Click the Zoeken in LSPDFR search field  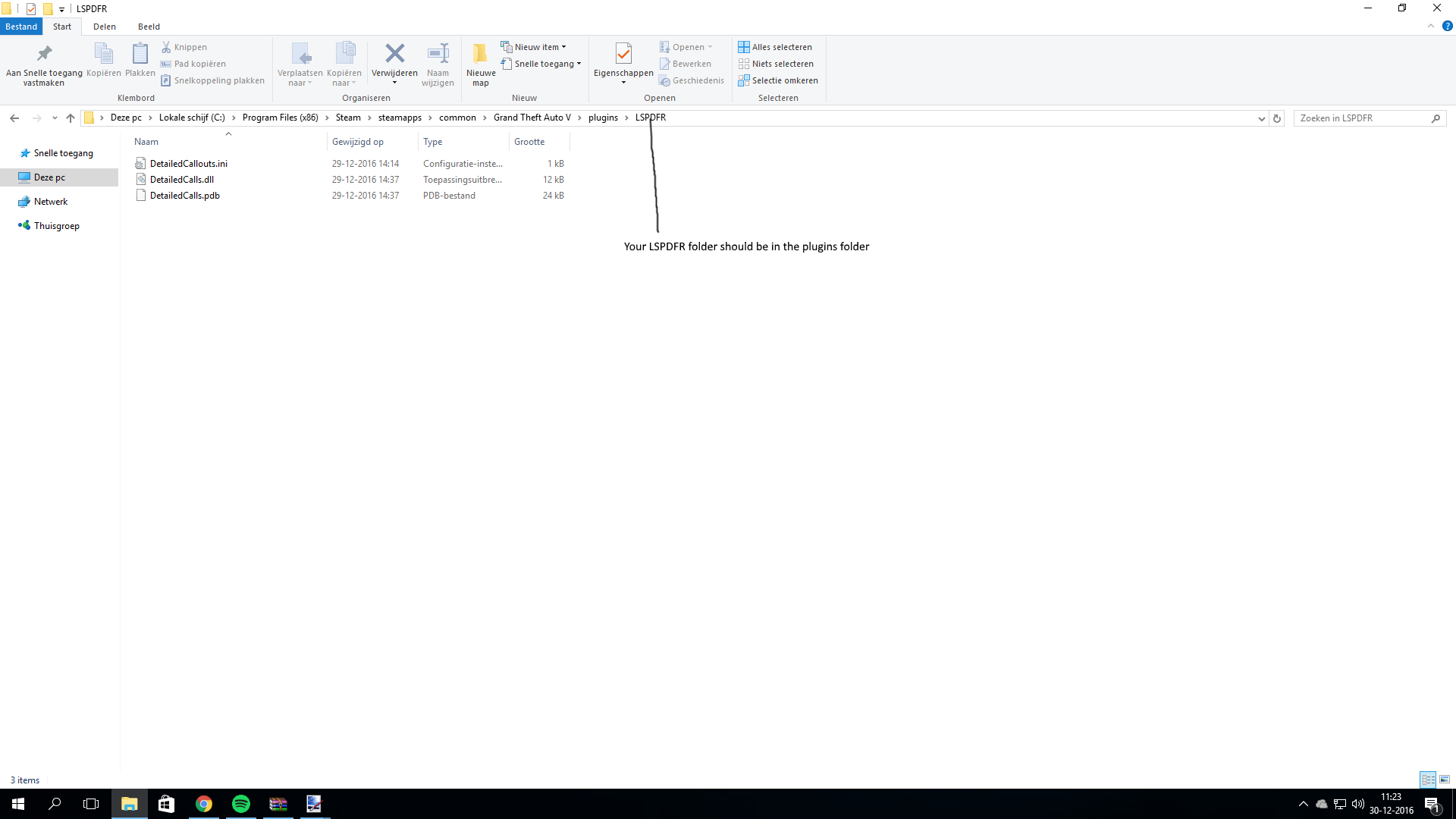[1361, 118]
